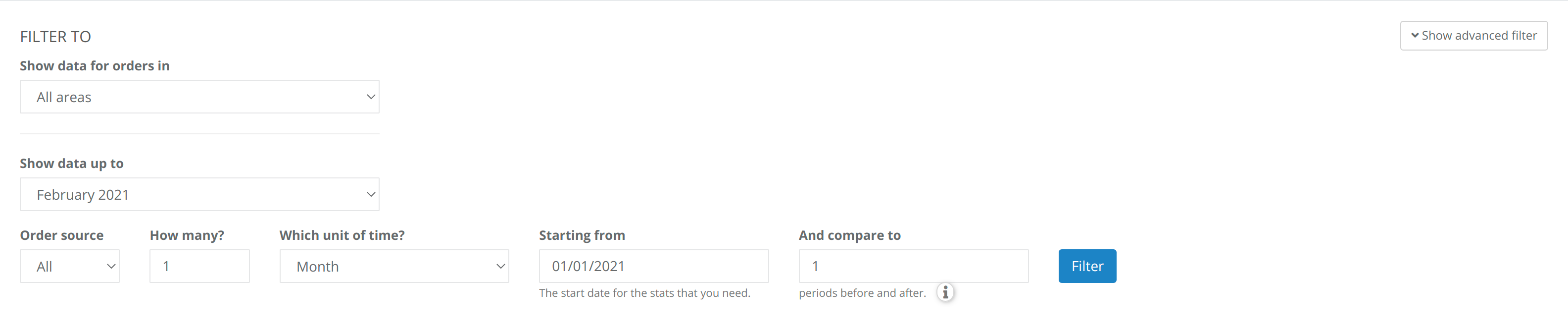1568x336 pixels.
Task: Select the And compare to input box
Action: pos(914,266)
